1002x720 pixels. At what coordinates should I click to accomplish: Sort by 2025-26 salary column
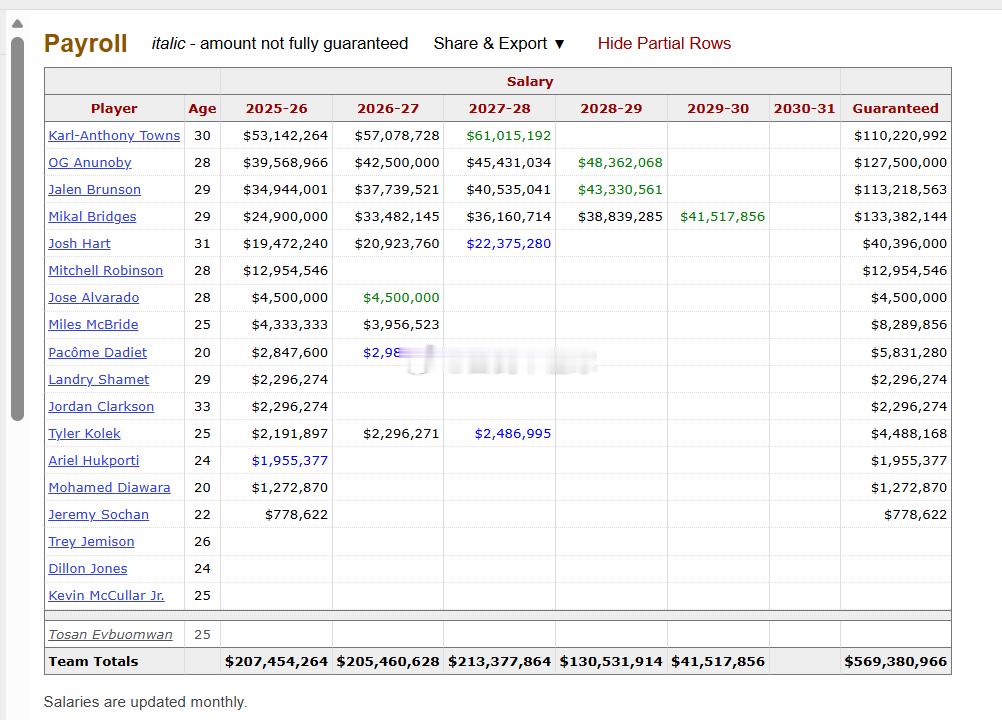(276, 108)
